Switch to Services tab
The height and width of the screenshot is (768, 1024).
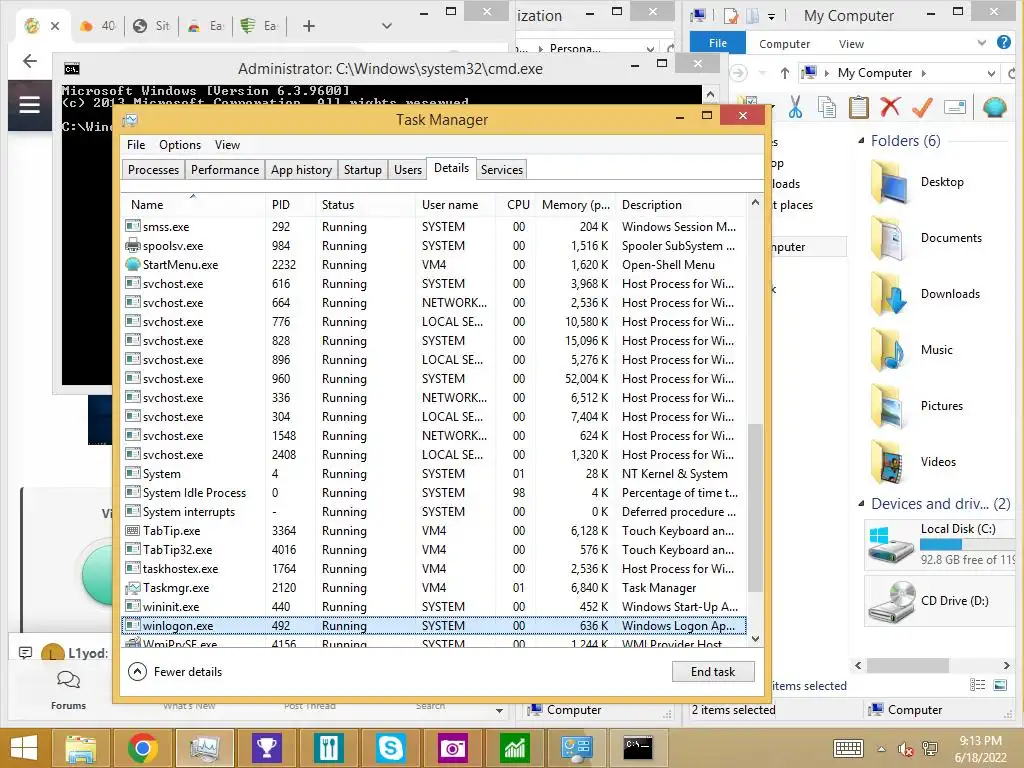[502, 170]
